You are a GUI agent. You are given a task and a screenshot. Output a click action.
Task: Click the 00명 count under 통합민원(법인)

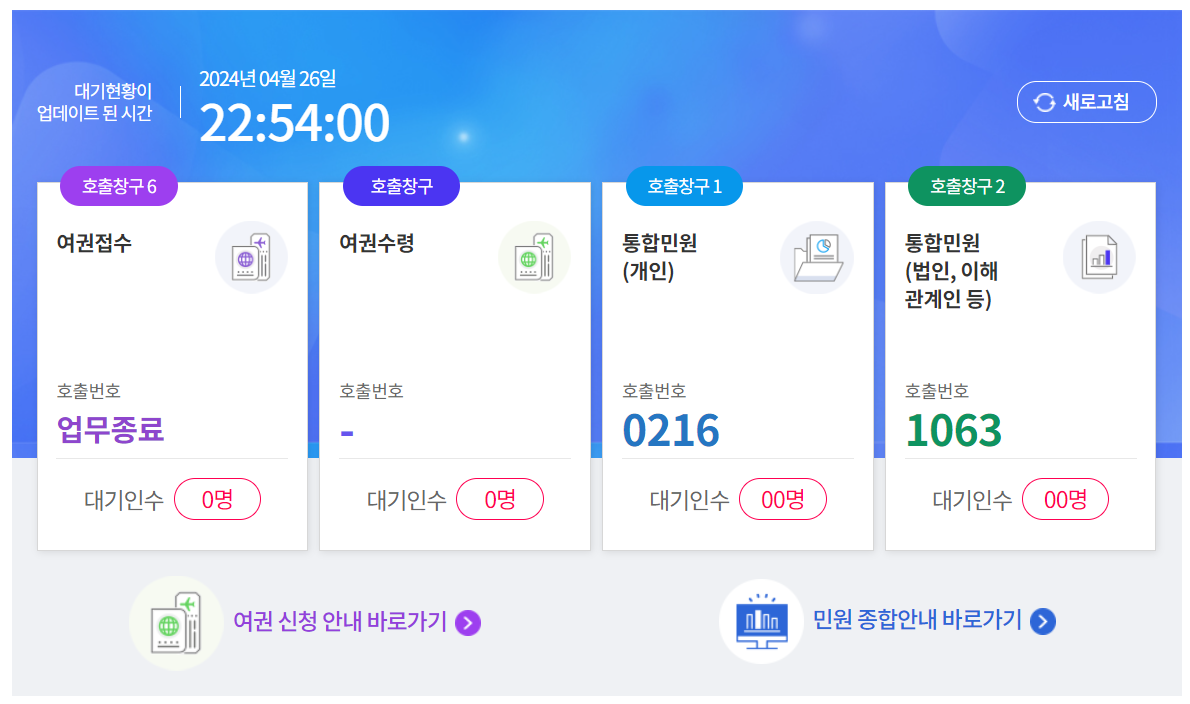point(1065,499)
